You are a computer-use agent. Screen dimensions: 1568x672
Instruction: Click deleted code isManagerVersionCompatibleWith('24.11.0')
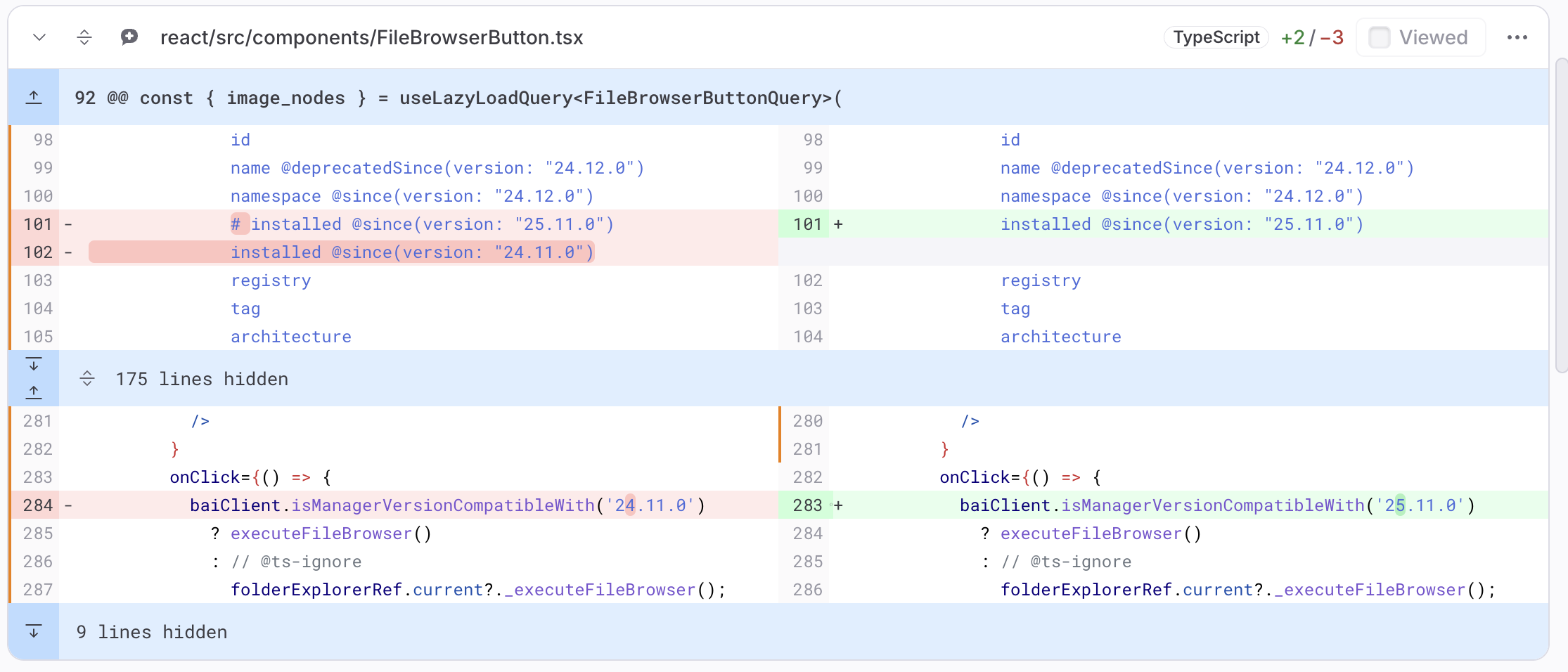(498, 505)
